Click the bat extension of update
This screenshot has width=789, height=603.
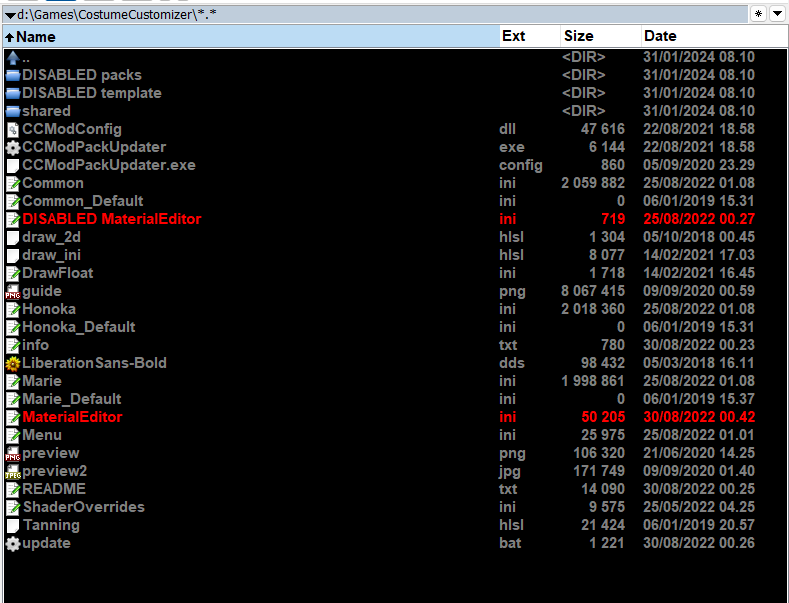tap(510, 543)
